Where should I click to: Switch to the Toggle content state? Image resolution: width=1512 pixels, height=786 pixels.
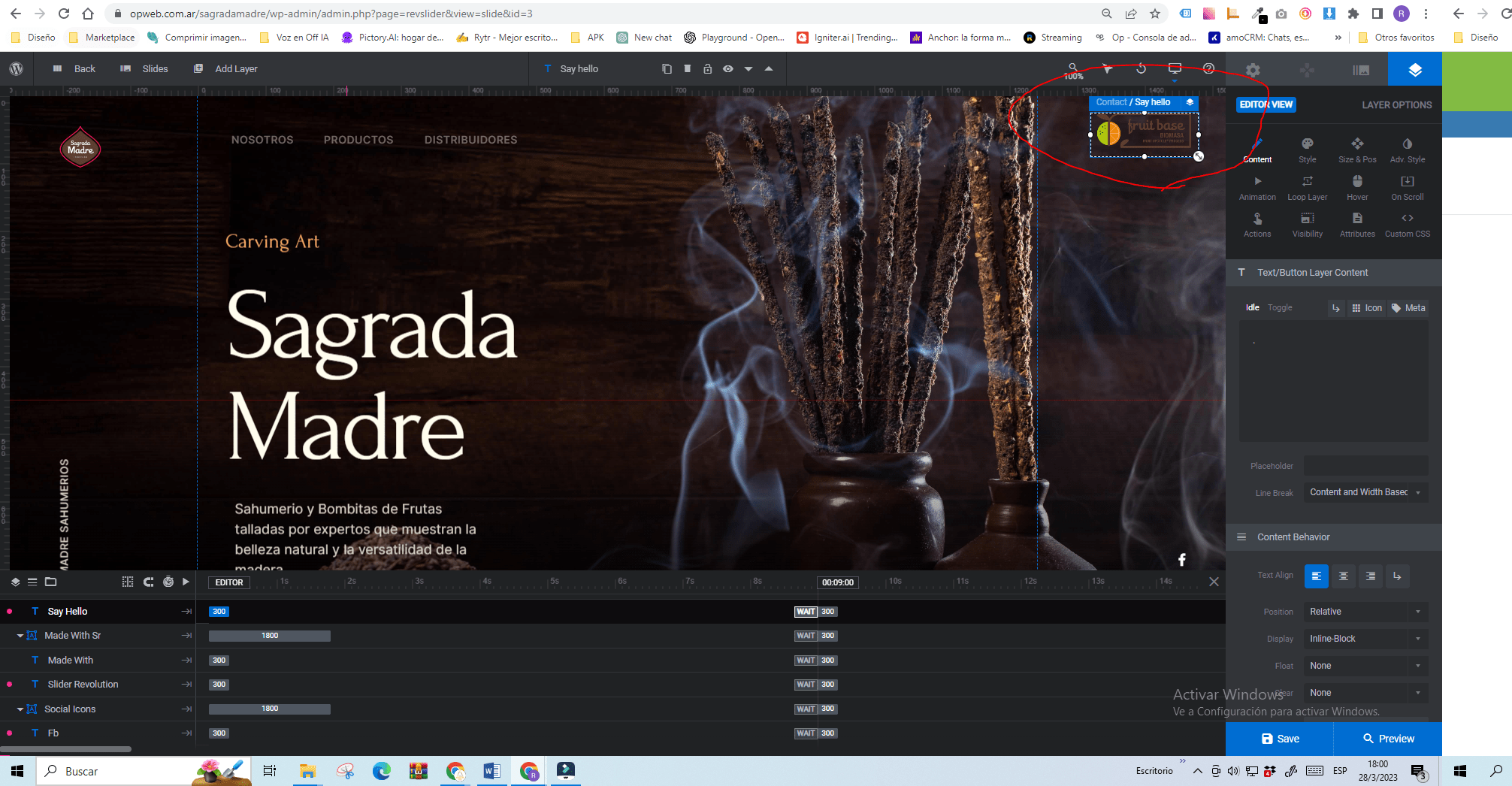[x=1280, y=307]
